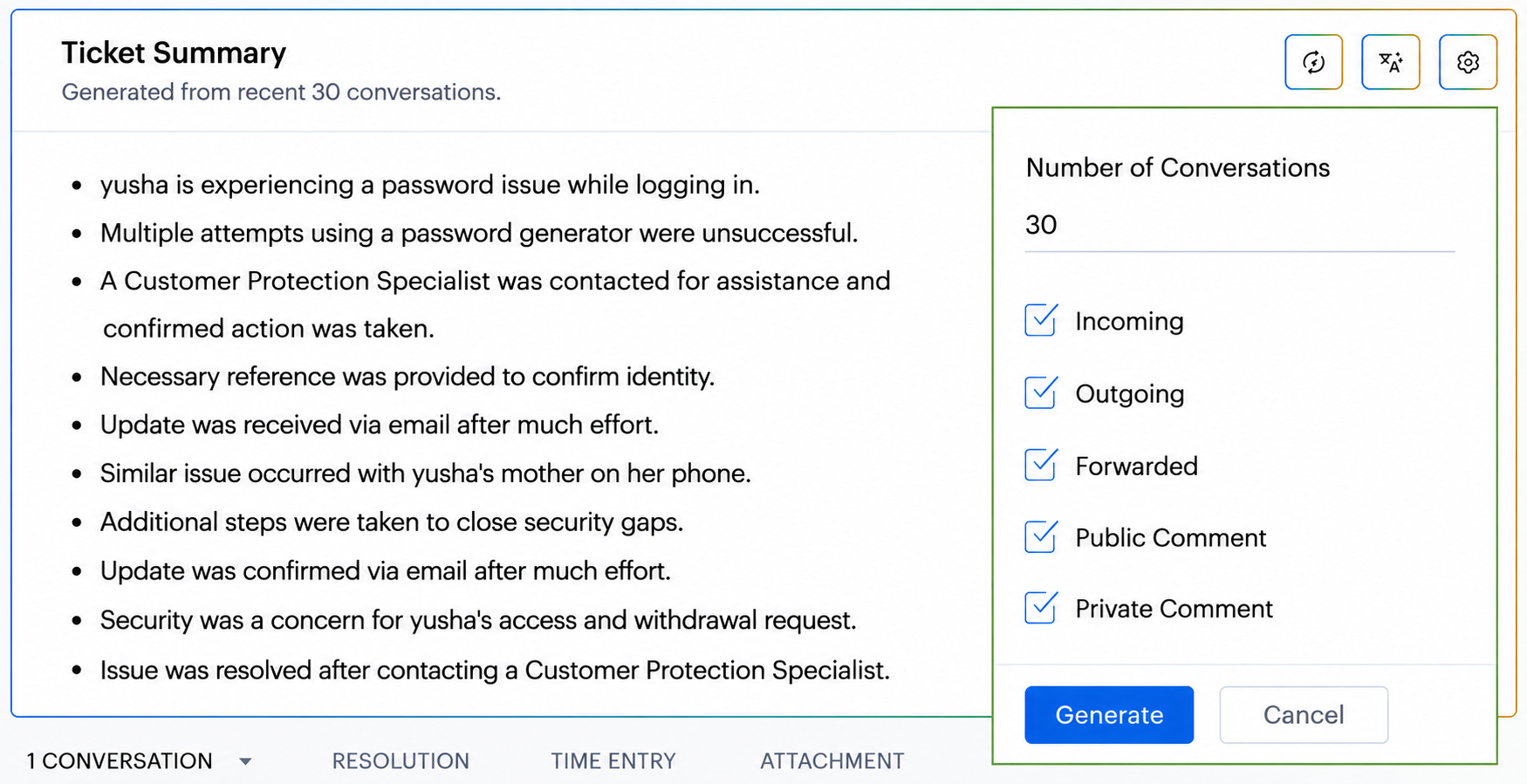Click the Ticket Summary heading
Image resolution: width=1527 pixels, height=784 pixels.
(174, 52)
